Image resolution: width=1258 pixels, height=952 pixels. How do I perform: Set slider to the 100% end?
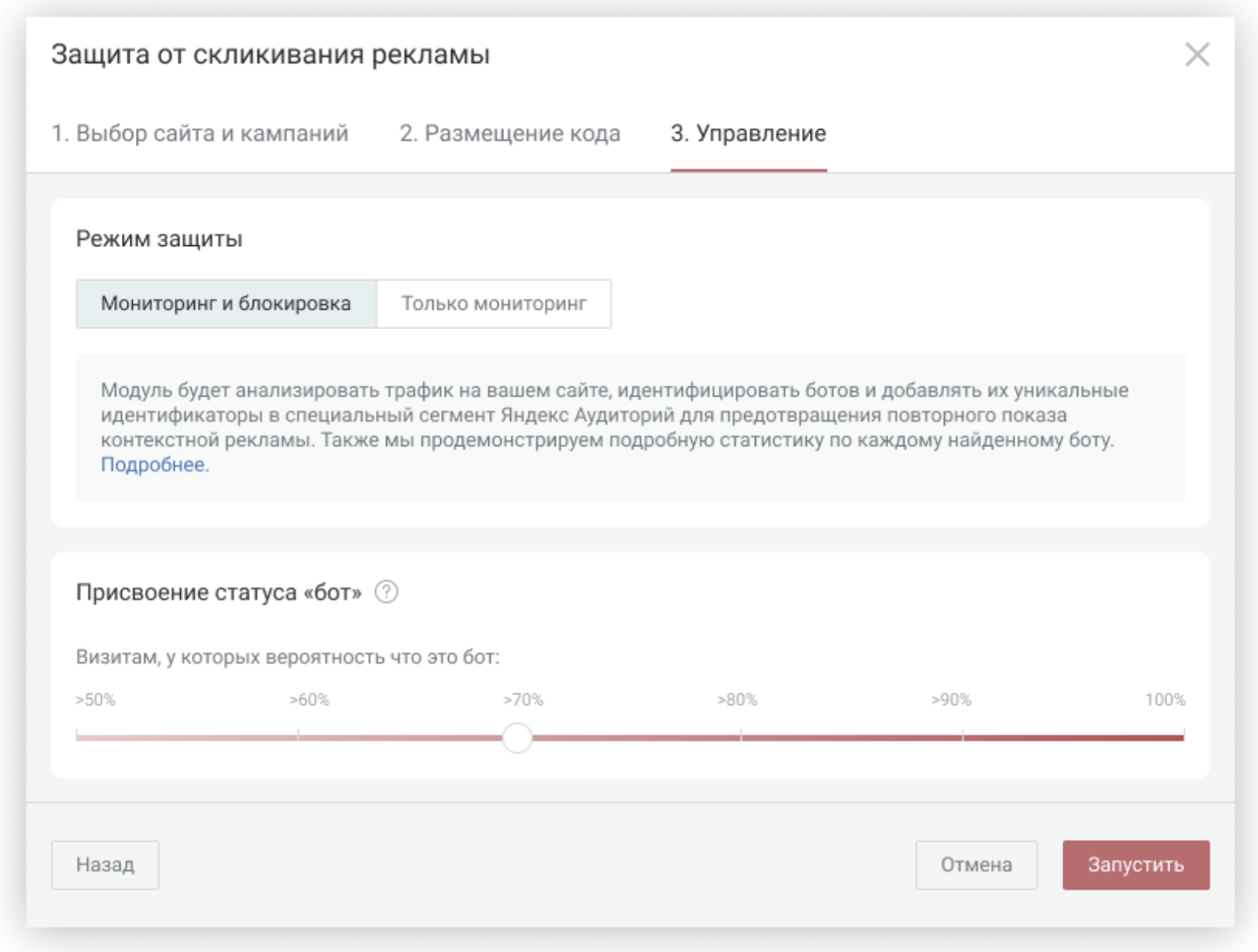pos(1183,737)
